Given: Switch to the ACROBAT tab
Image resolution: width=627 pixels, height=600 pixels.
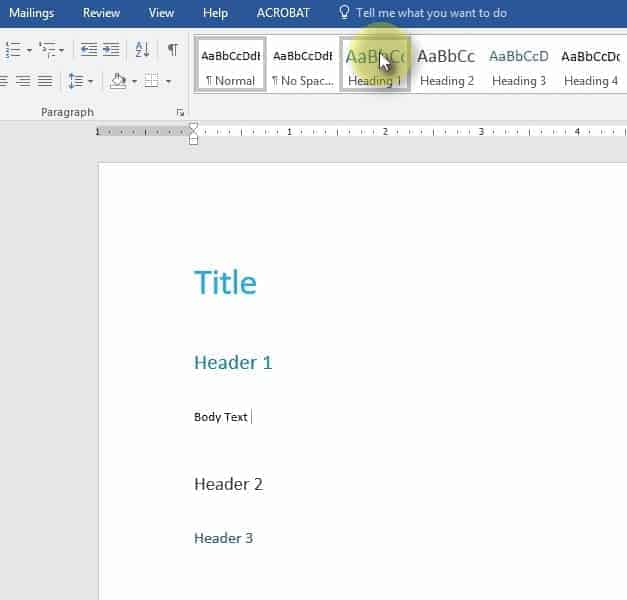Looking at the screenshot, I should (283, 13).
